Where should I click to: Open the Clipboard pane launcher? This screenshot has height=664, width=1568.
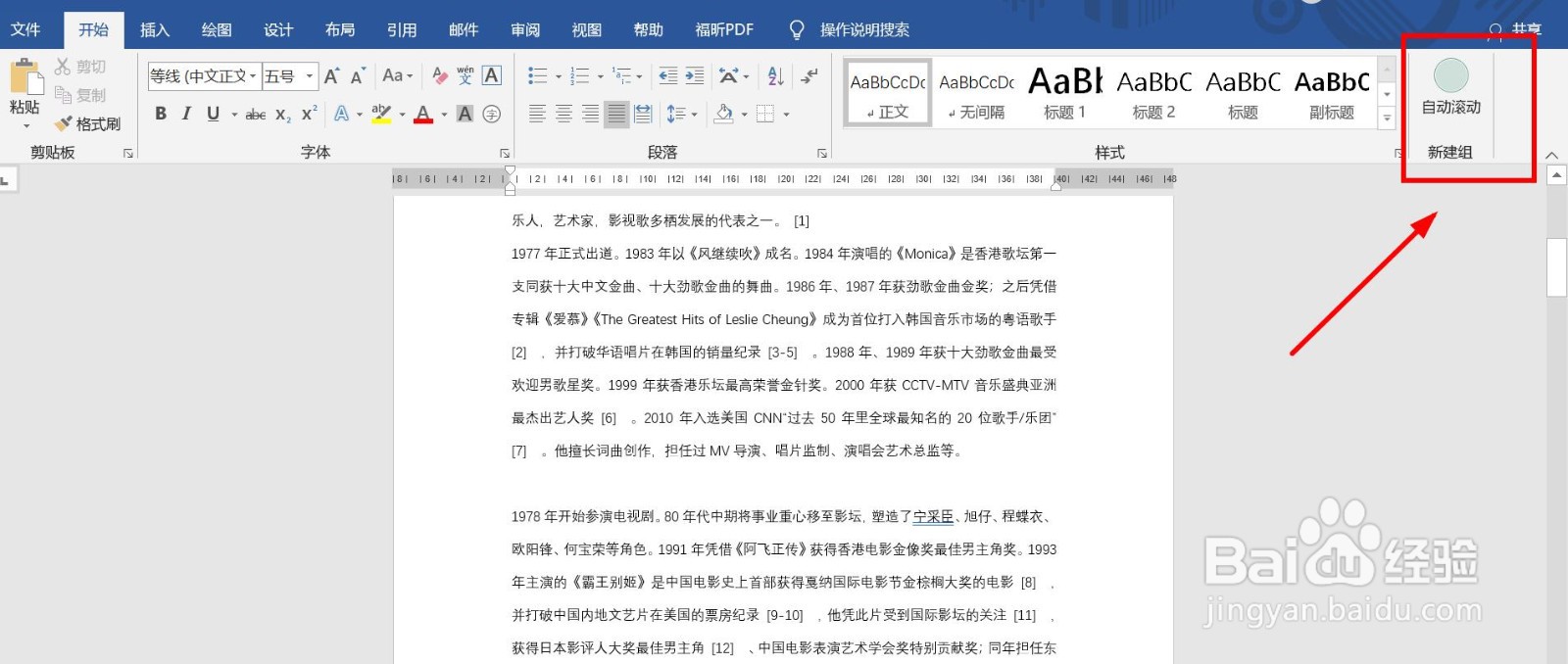point(128,153)
